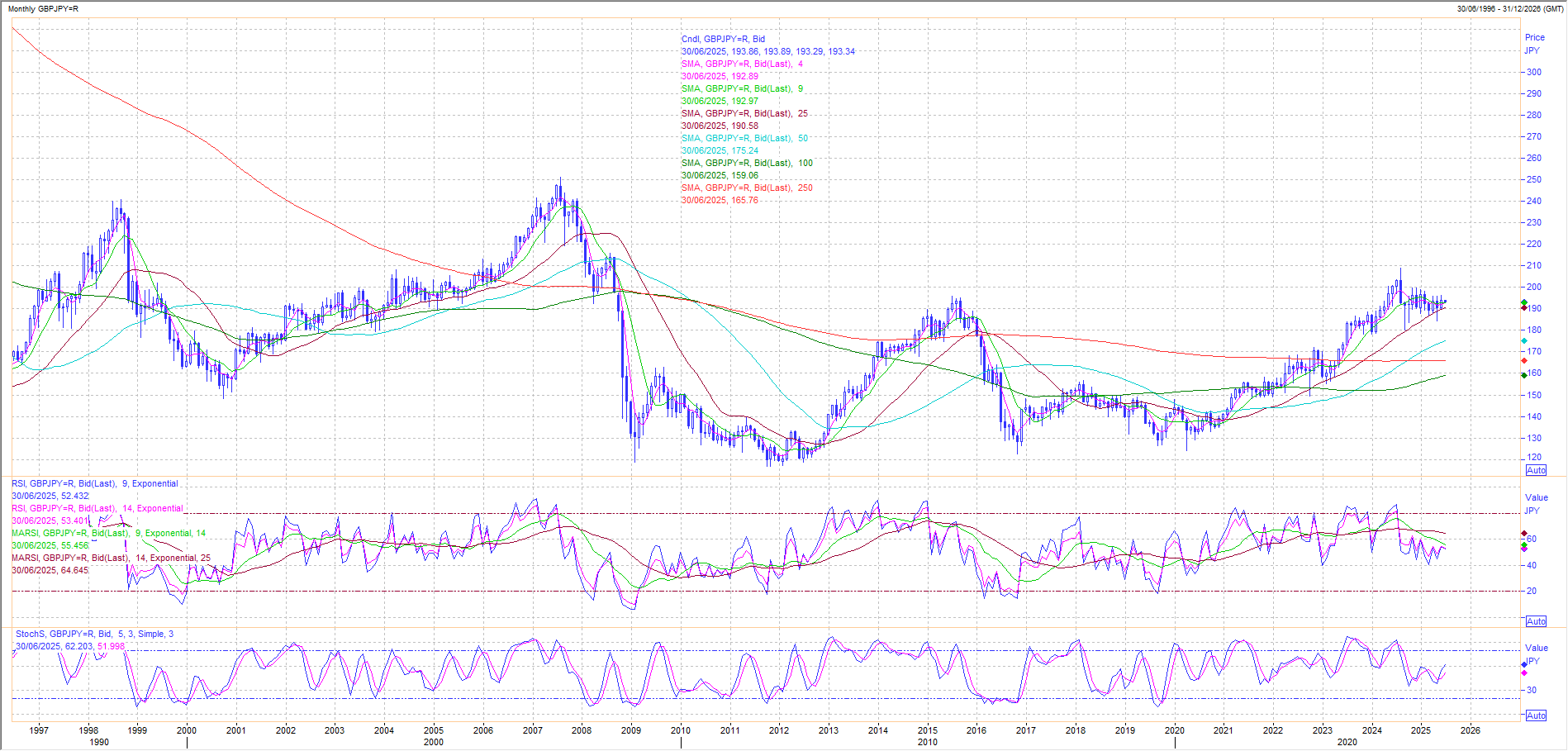Select the MARSI 14, Exponential, 25 legend entry
Viewport: 1568px width, 751px height.
pyautogui.click(x=112, y=558)
